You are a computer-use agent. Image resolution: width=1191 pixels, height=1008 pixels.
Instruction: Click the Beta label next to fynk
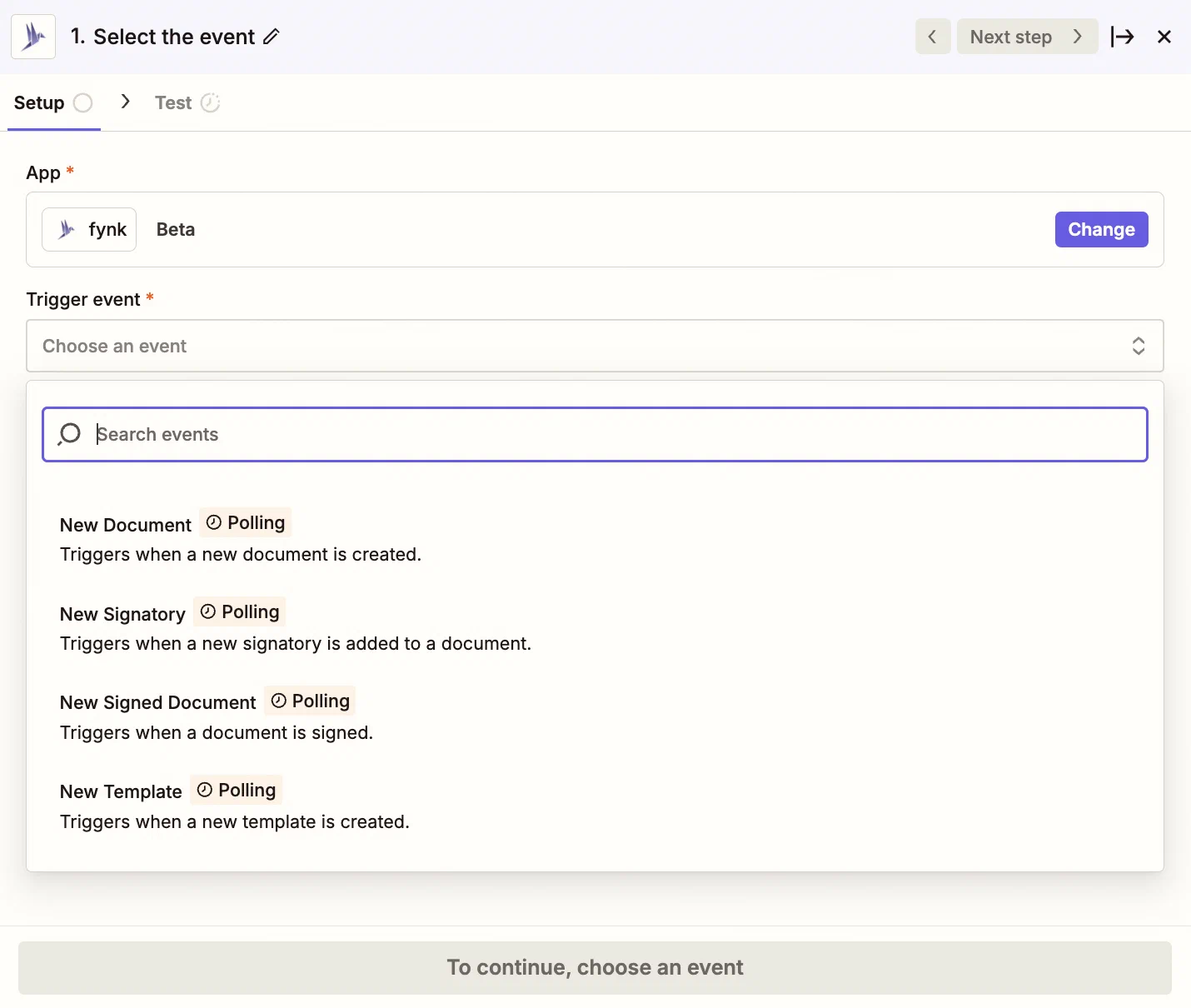(176, 229)
